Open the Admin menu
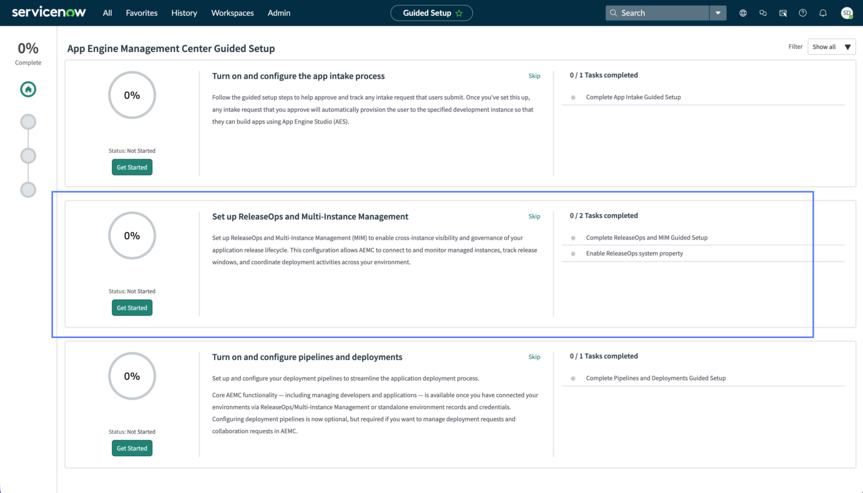This screenshot has width=863, height=493. tap(279, 13)
